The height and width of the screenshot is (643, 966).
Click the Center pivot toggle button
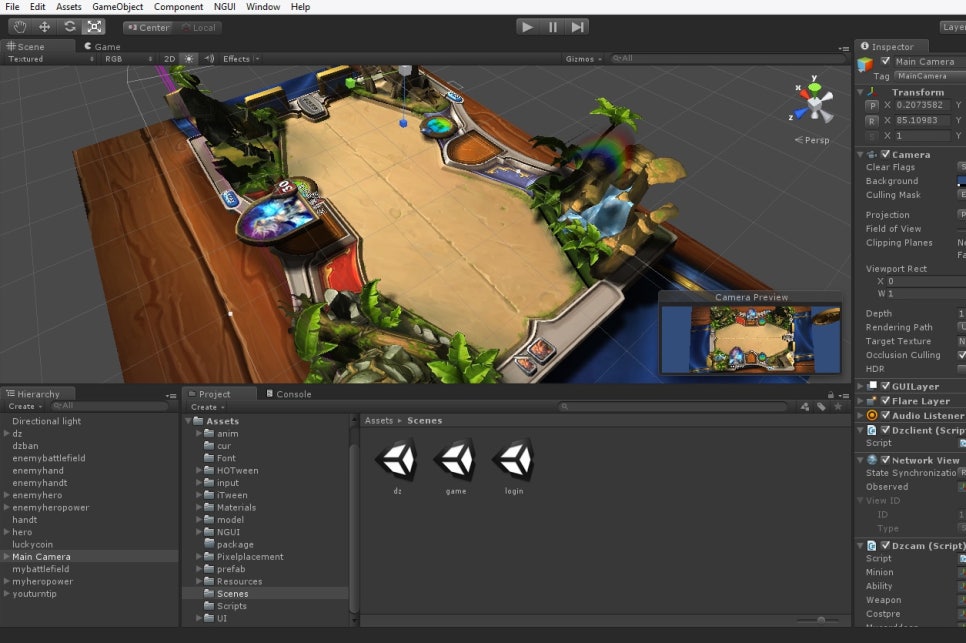(x=148, y=27)
